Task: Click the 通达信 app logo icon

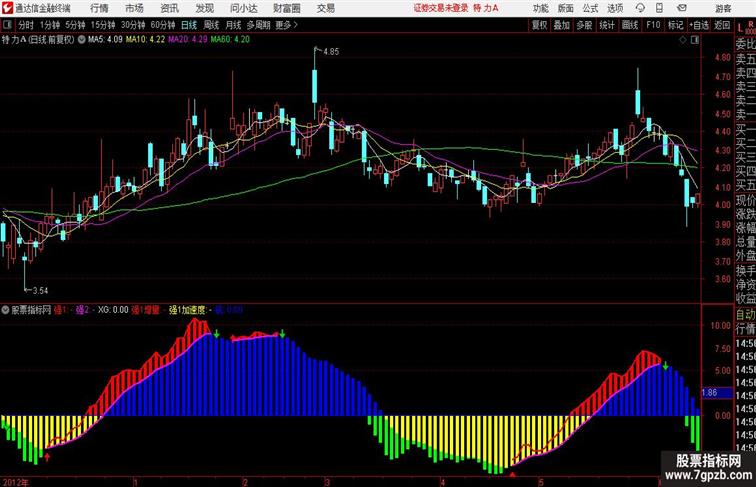Action: tap(7, 8)
